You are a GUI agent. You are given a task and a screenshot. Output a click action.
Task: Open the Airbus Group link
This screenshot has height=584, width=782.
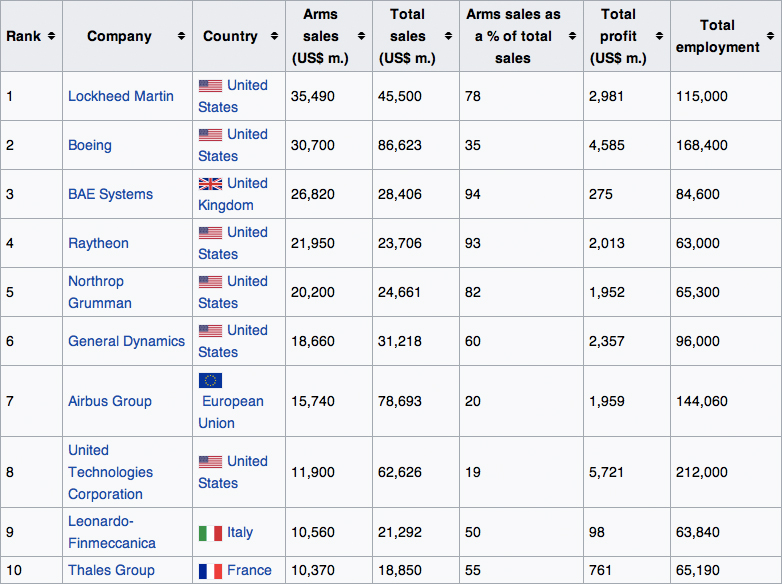coord(110,401)
